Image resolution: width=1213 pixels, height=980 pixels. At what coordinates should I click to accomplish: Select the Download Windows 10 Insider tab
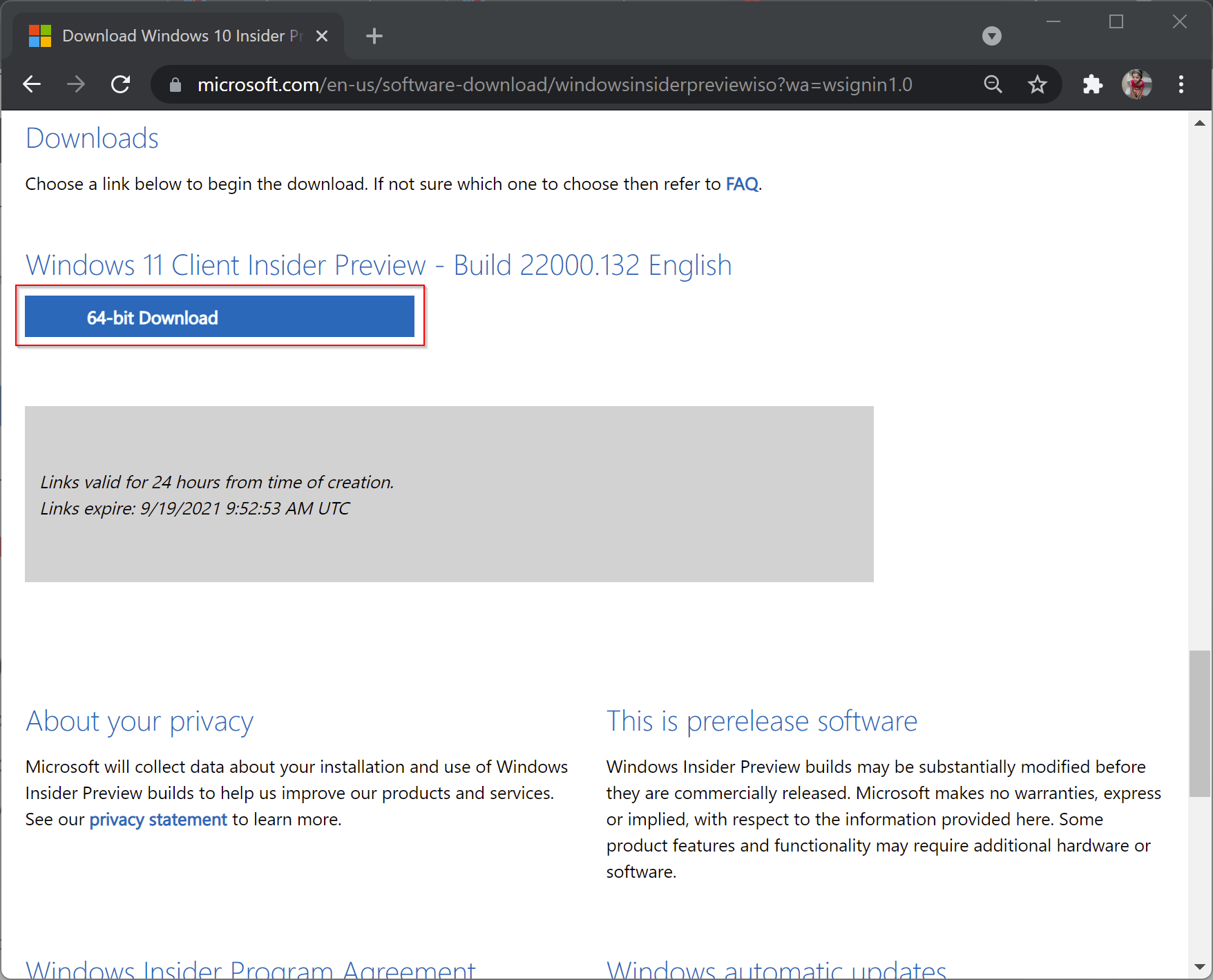tap(178, 36)
